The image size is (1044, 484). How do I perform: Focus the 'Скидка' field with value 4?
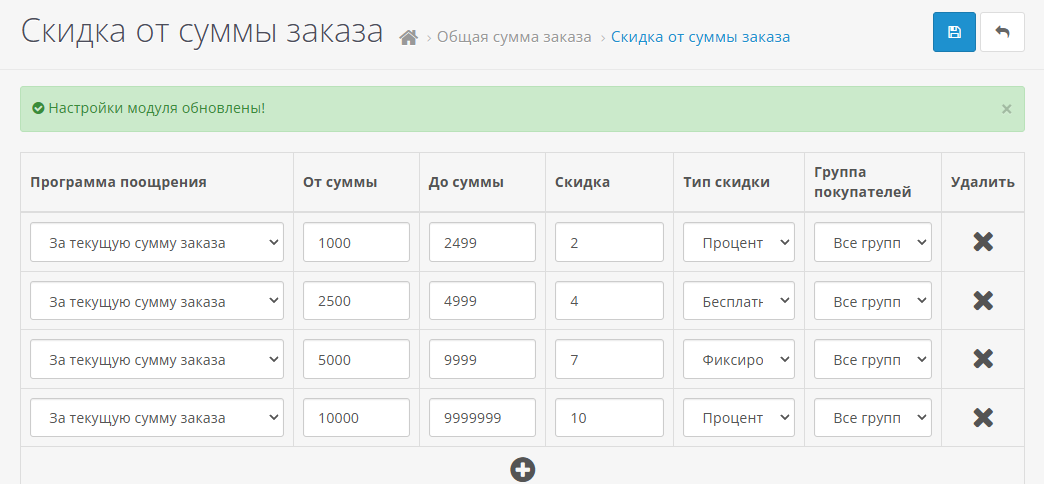point(609,301)
